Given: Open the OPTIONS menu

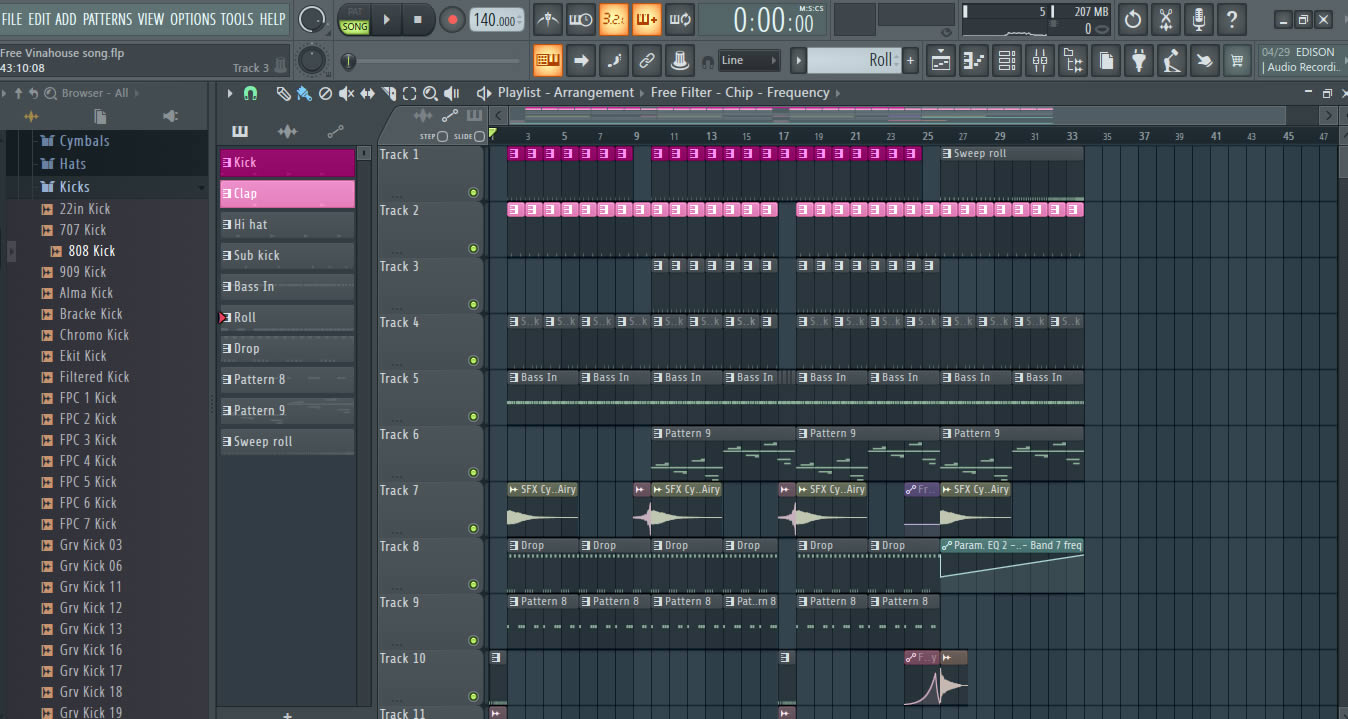Looking at the screenshot, I should (x=192, y=19).
